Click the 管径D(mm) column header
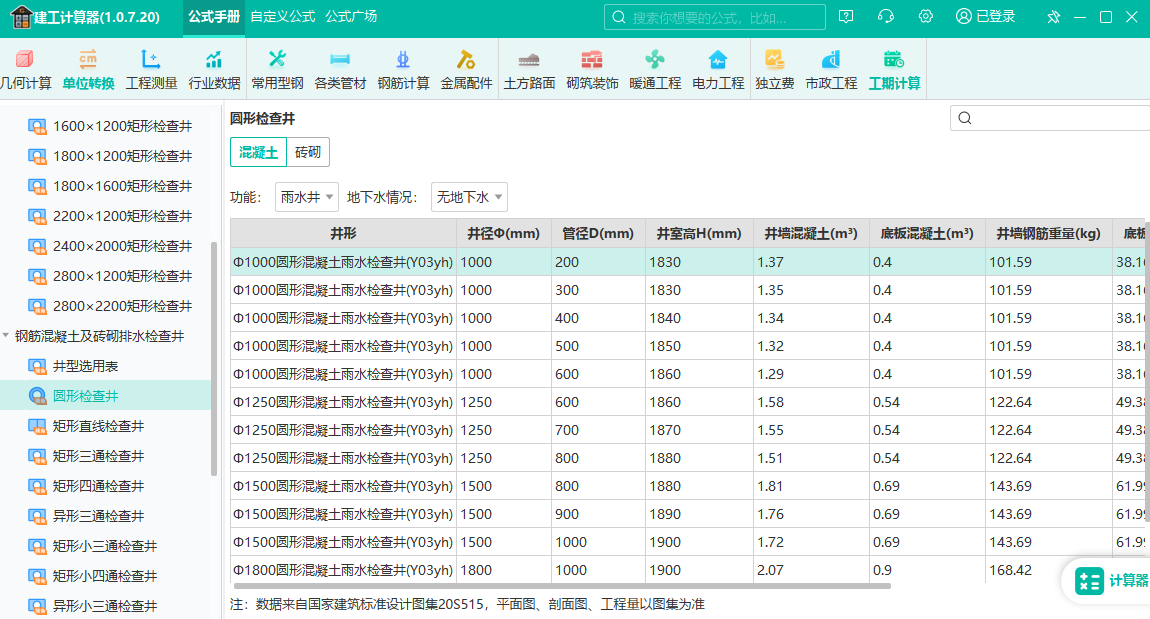Screen dimensions: 1150x619 click(x=598, y=233)
